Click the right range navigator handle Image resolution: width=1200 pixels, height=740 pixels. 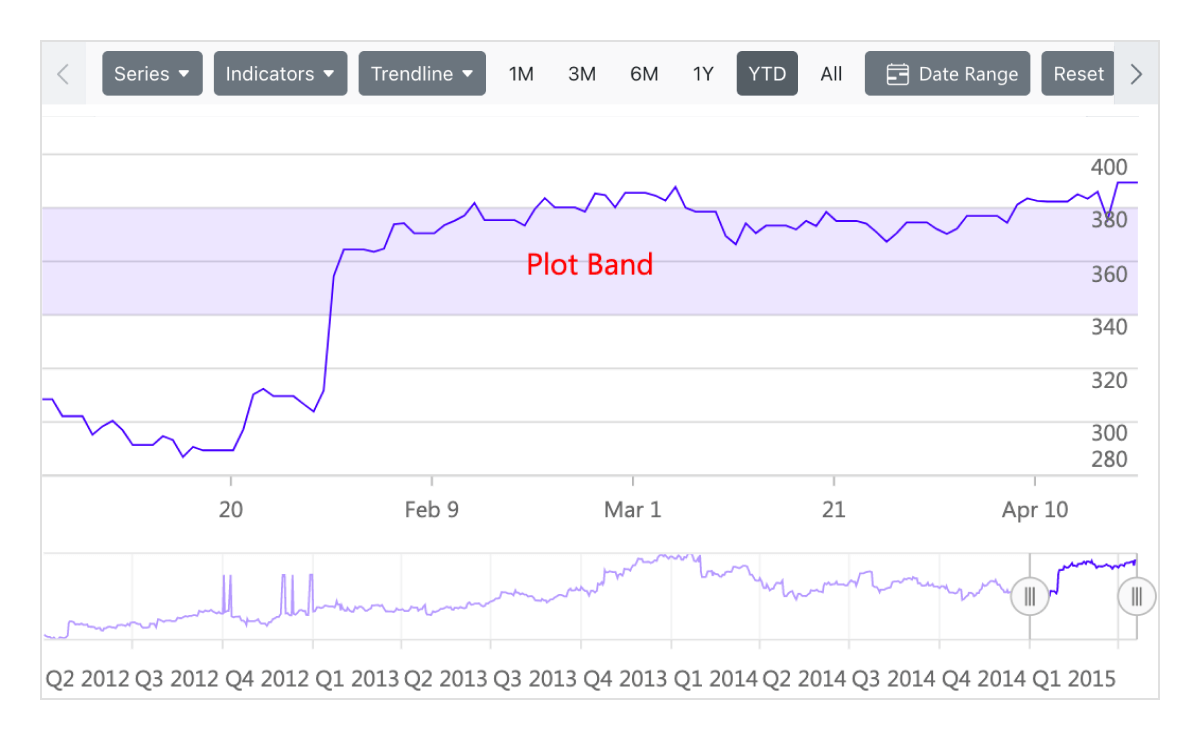(x=1136, y=597)
